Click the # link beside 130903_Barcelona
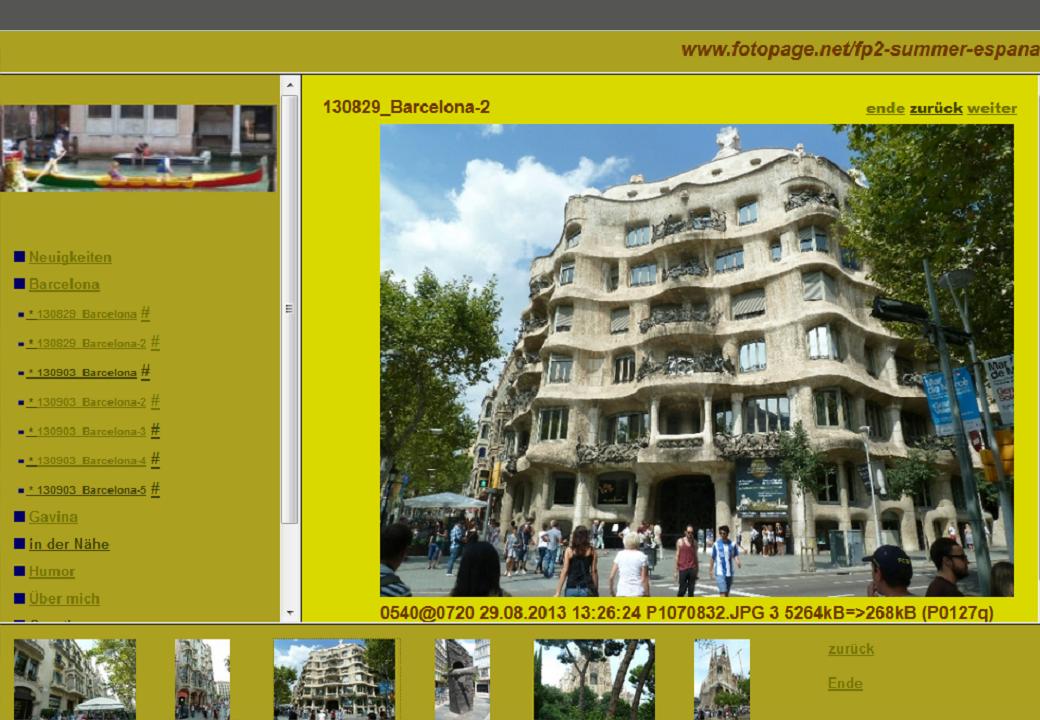 click(x=145, y=371)
